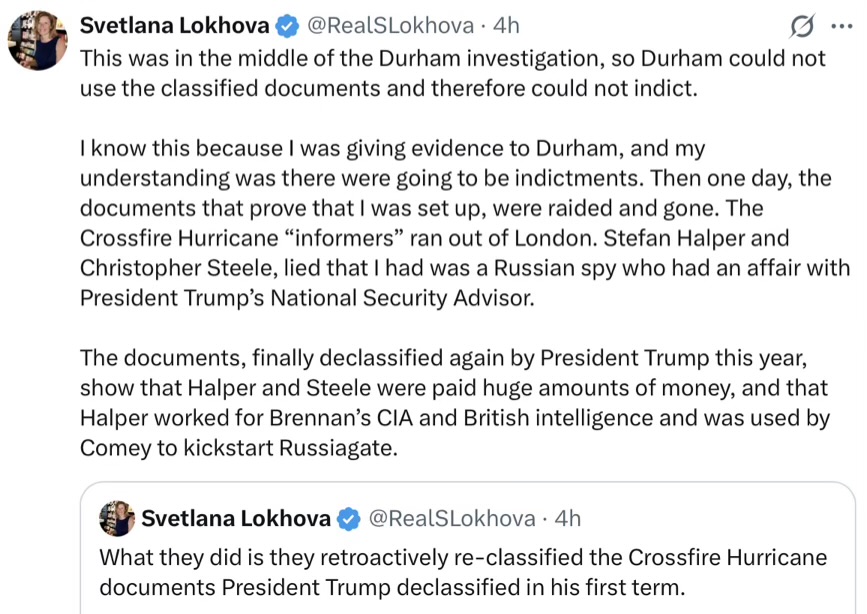Image resolution: width=867 pixels, height=614 pixels.
Task: Click the verified badge in quoted post
Action: (x=348, y=518)
